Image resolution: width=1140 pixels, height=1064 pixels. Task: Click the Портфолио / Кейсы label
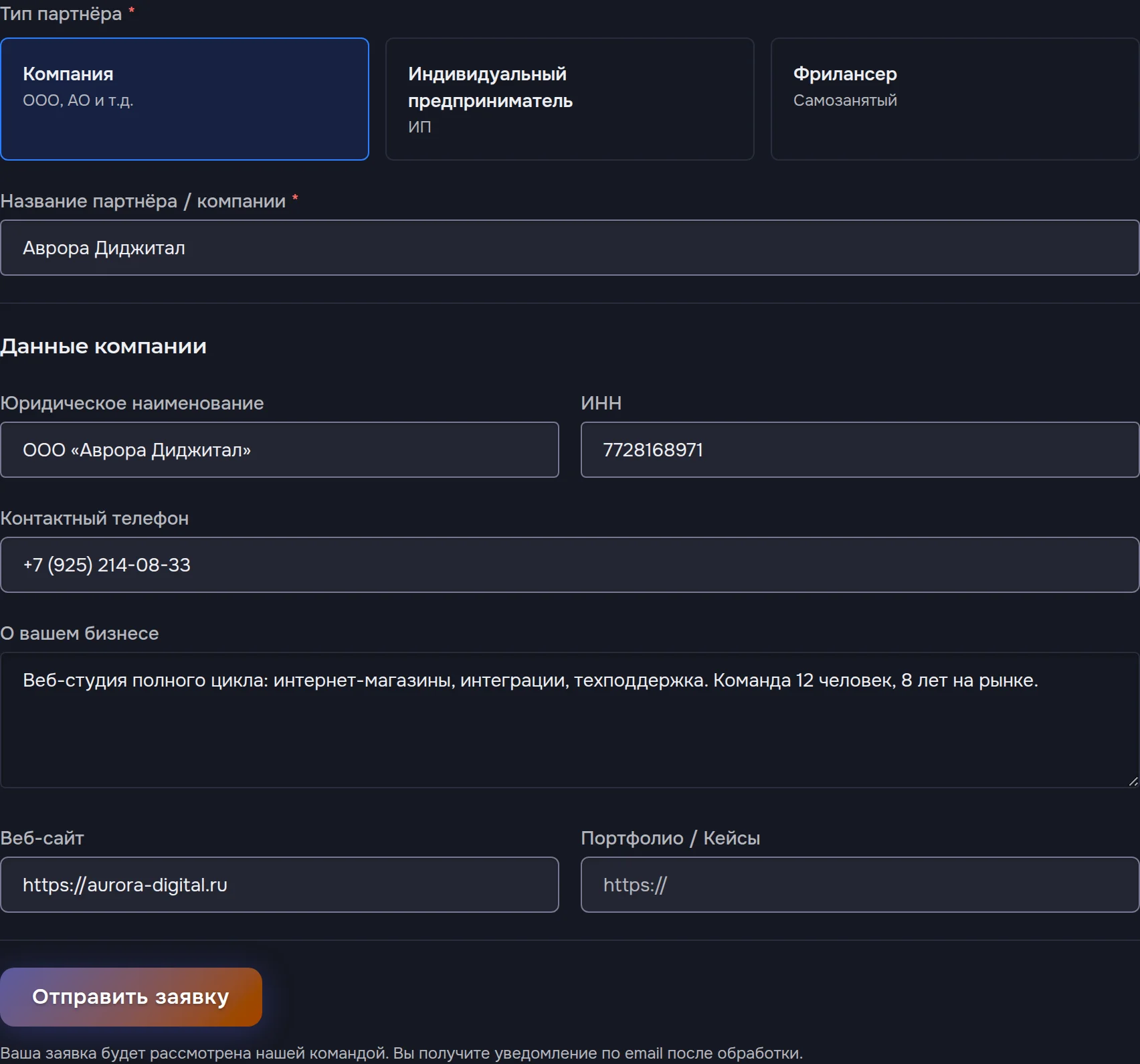670,838
